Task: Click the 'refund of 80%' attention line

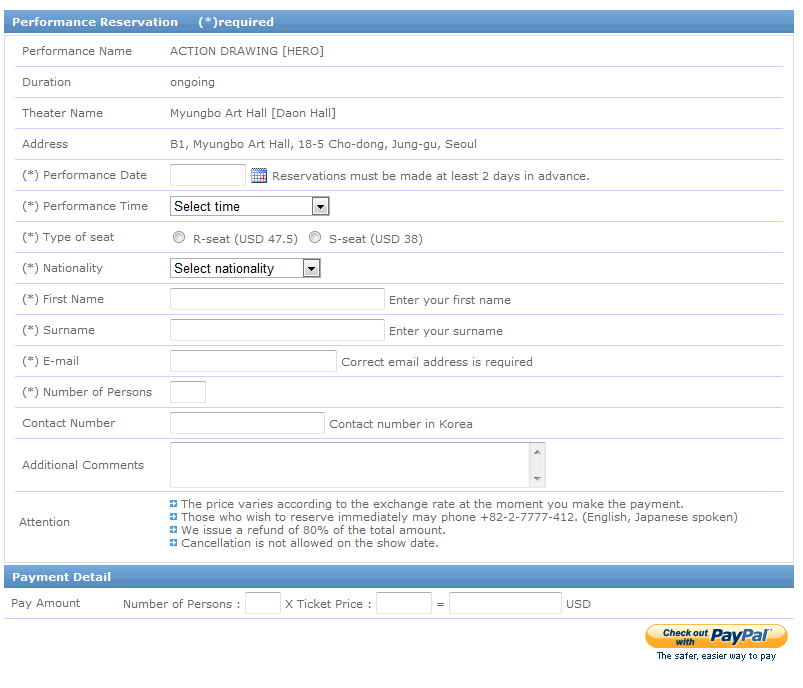Action: pos(313,530)
